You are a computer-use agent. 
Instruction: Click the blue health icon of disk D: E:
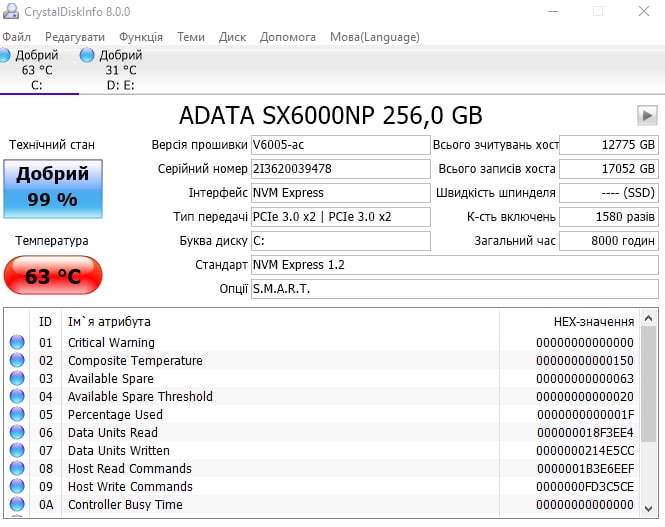(x=87, y=55)
